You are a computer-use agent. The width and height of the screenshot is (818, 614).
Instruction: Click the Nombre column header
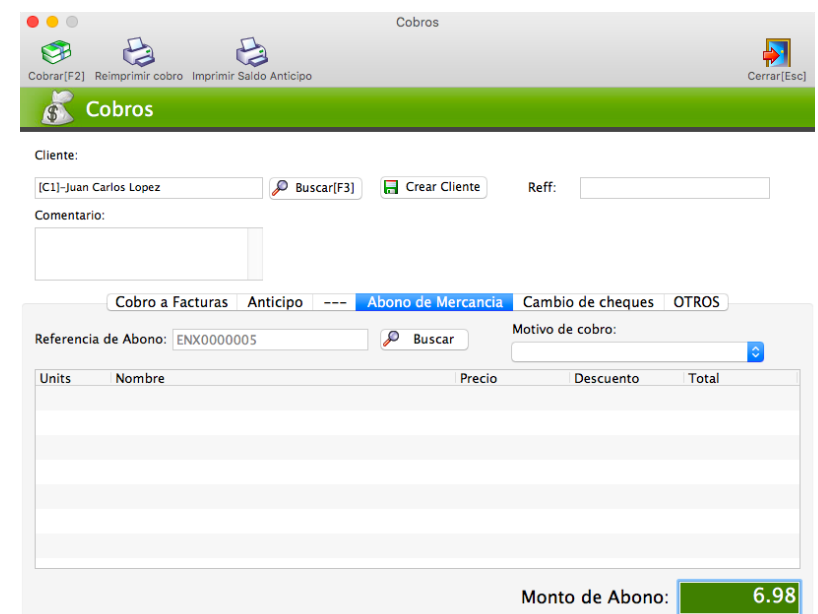tap(283, 378)
